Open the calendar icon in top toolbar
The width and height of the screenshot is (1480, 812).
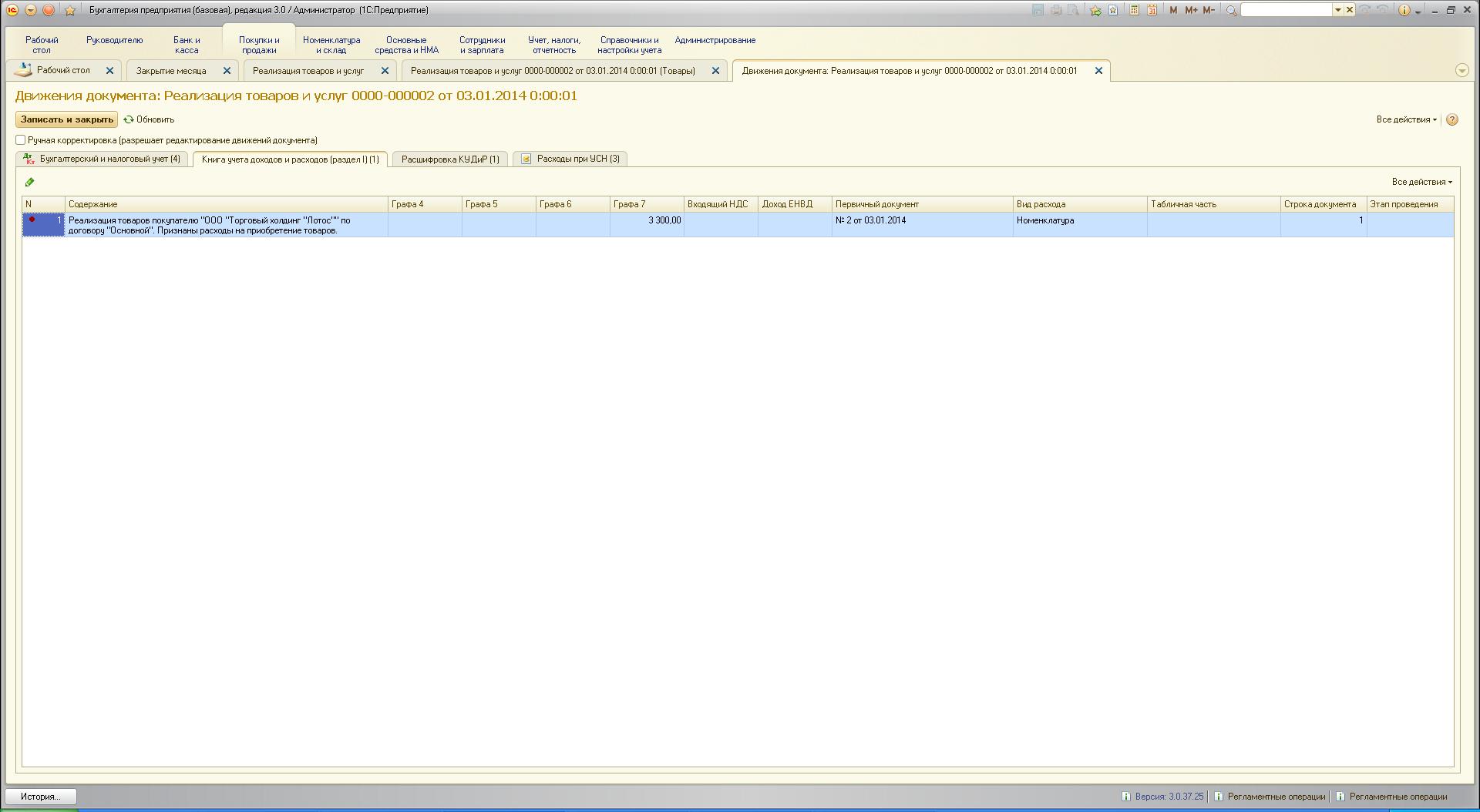coord(1152,10)
